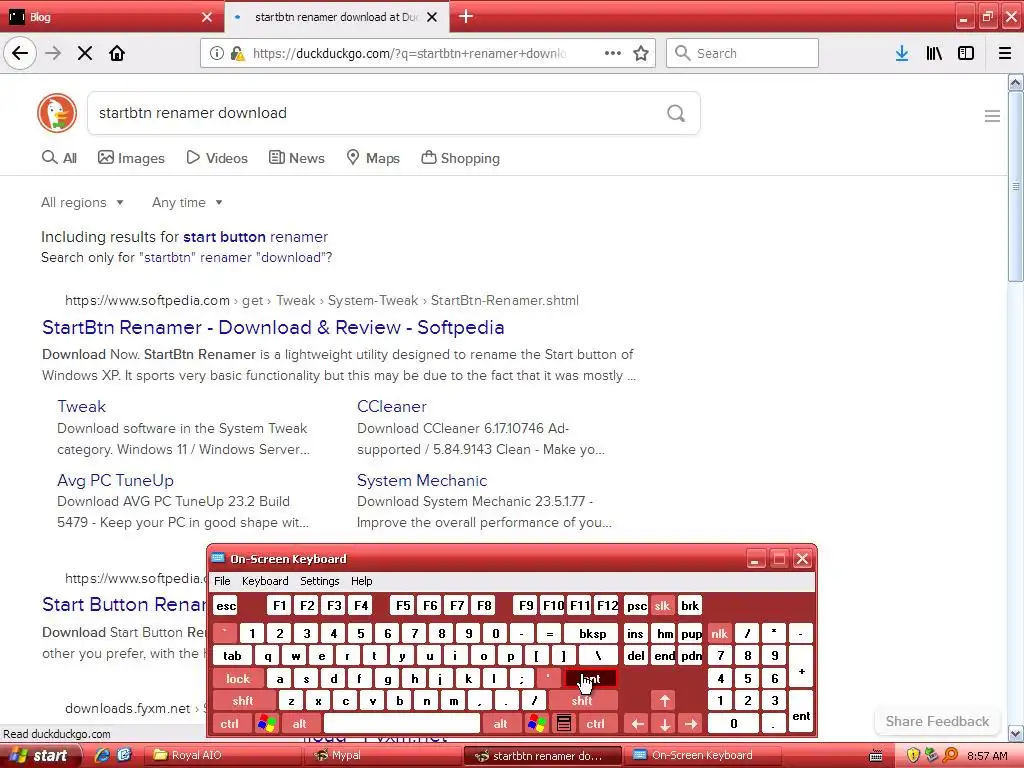Open the Settings menu of On-Screen Keyboard

[319, 581]
